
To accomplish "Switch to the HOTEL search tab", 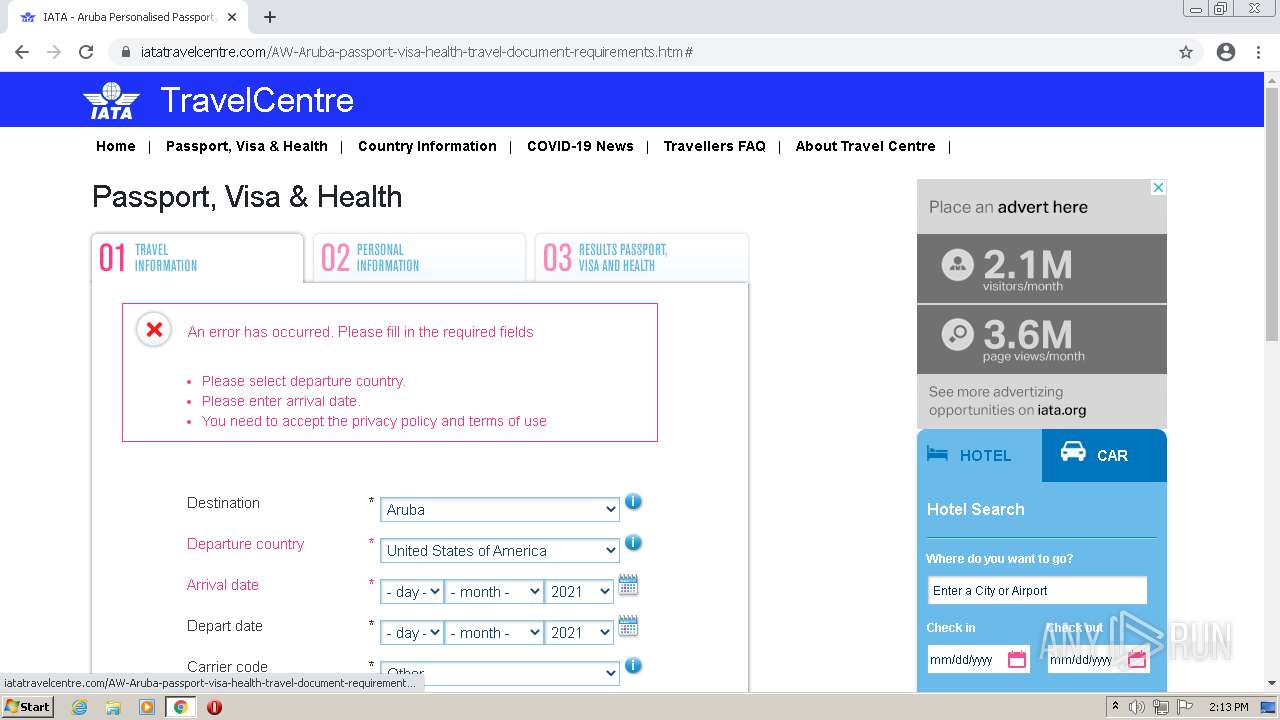I will (979, 455).
